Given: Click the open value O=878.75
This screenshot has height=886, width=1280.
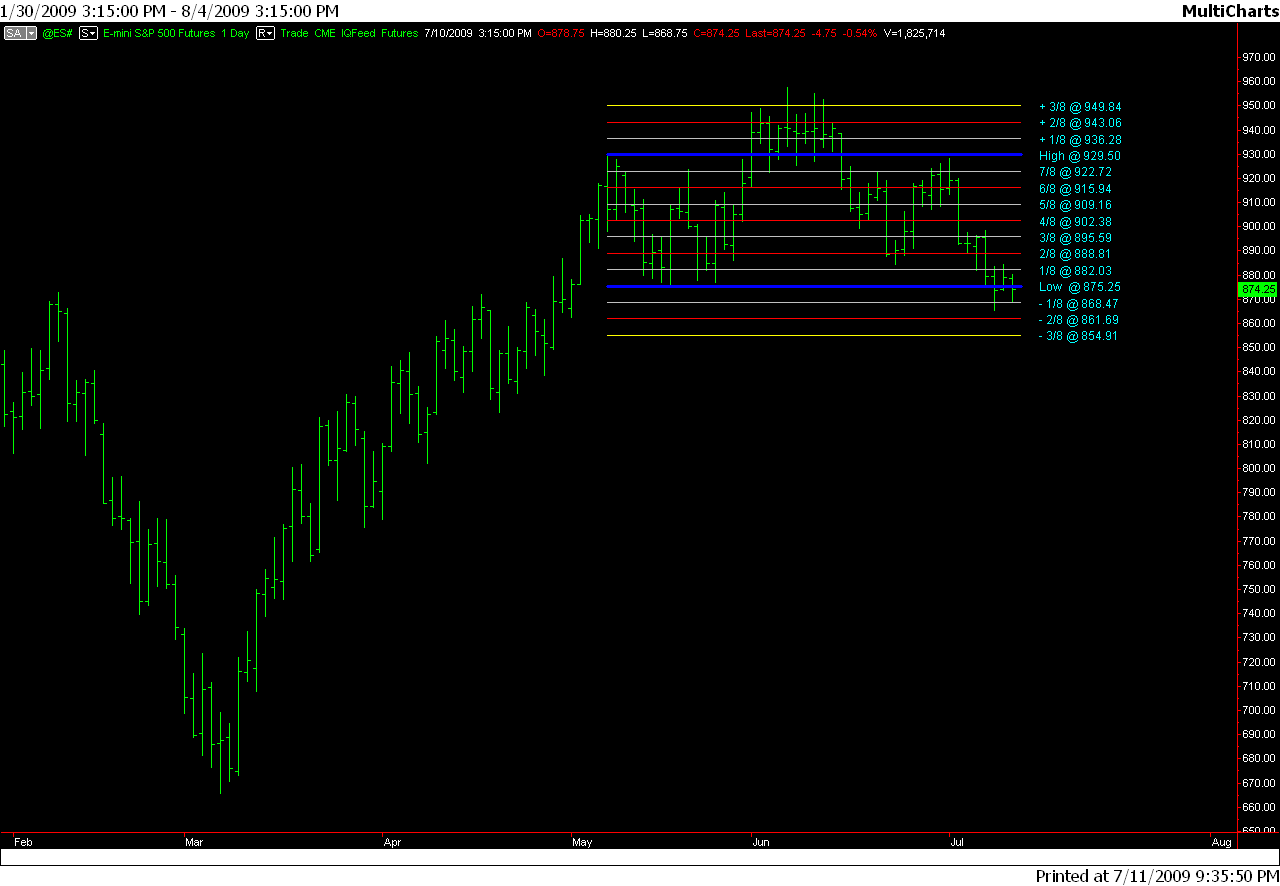Looking at the screenshot, I should [x=561, y=33].
